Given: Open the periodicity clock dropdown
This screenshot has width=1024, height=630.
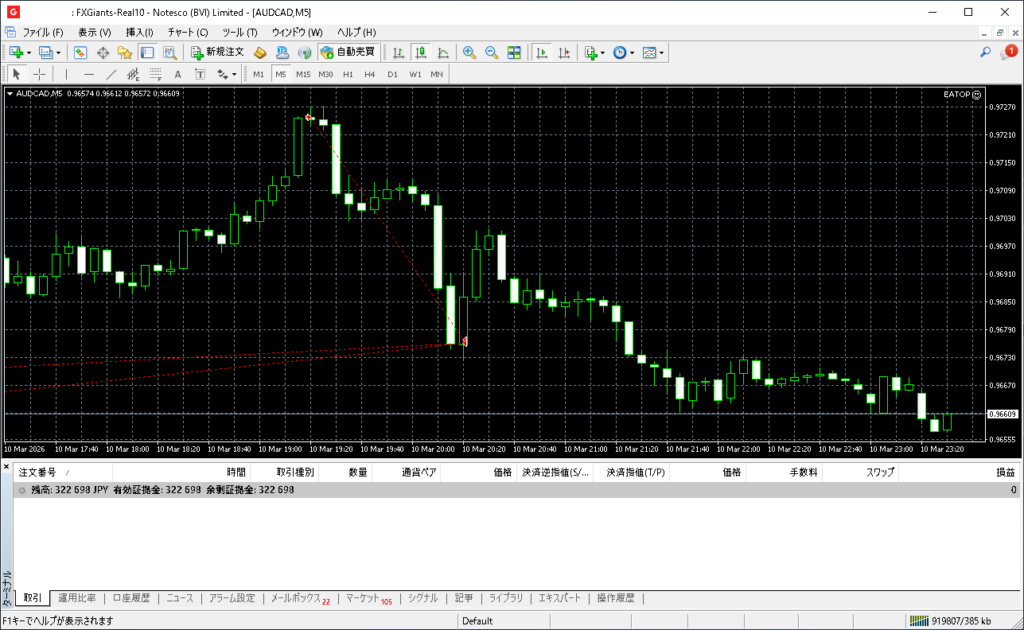Looking at the screenshot, I should [x=632, y=52].
